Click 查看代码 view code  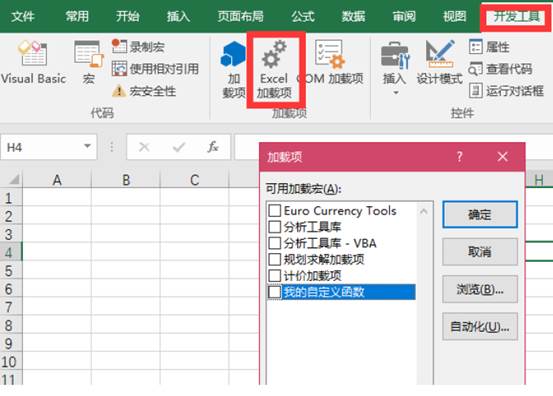pyautogui.click(x=500, y=69)
